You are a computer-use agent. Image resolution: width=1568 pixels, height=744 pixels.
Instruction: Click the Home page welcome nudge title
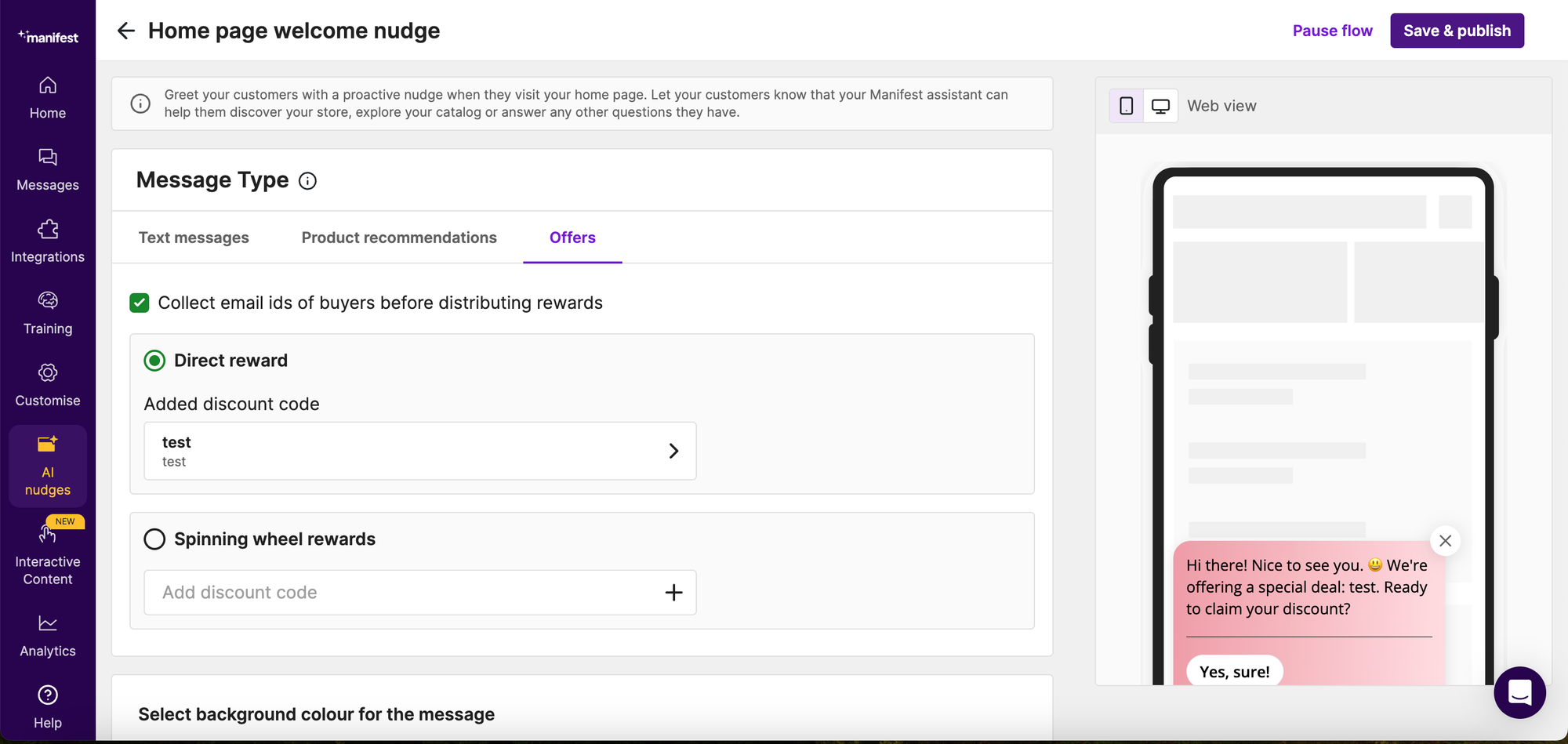tap(294, 31)
